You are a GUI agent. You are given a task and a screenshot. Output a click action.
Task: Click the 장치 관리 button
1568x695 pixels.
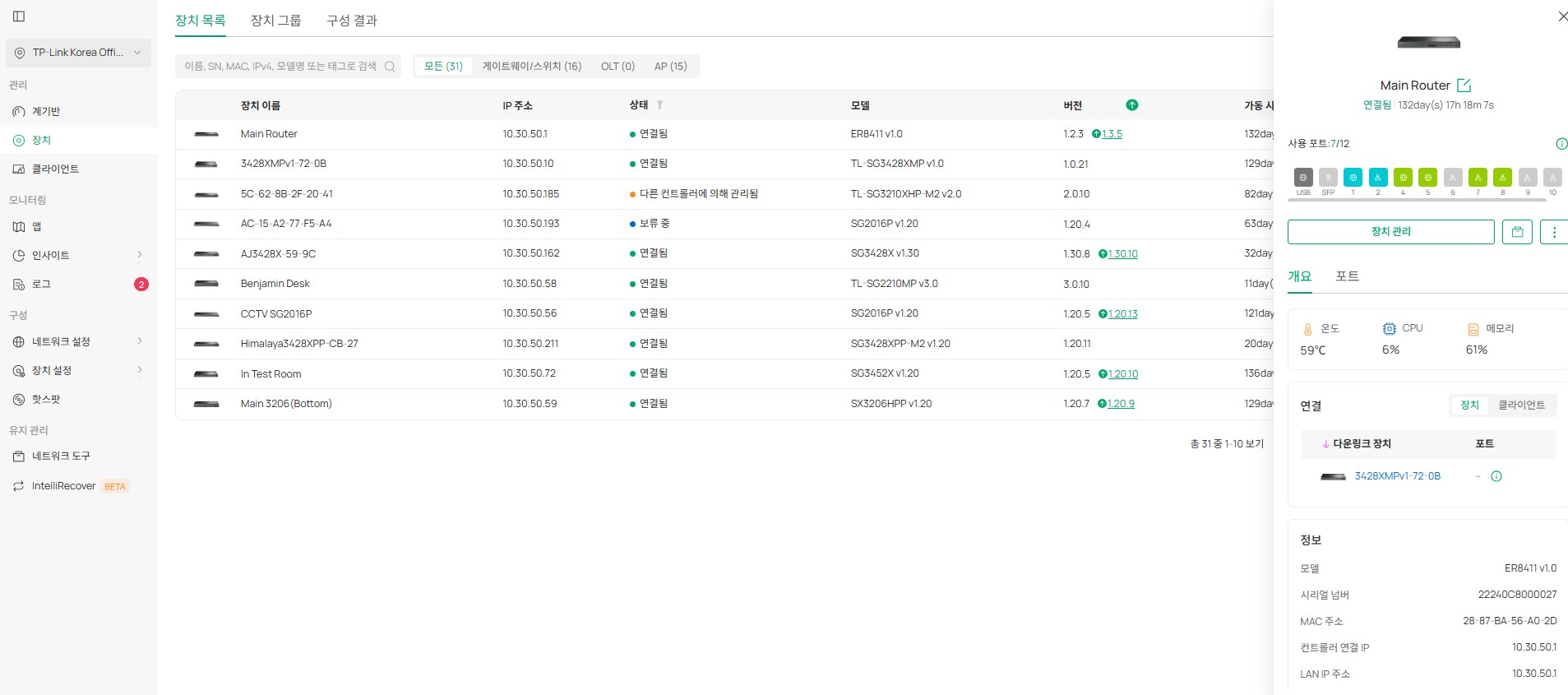pos(1390,232)
